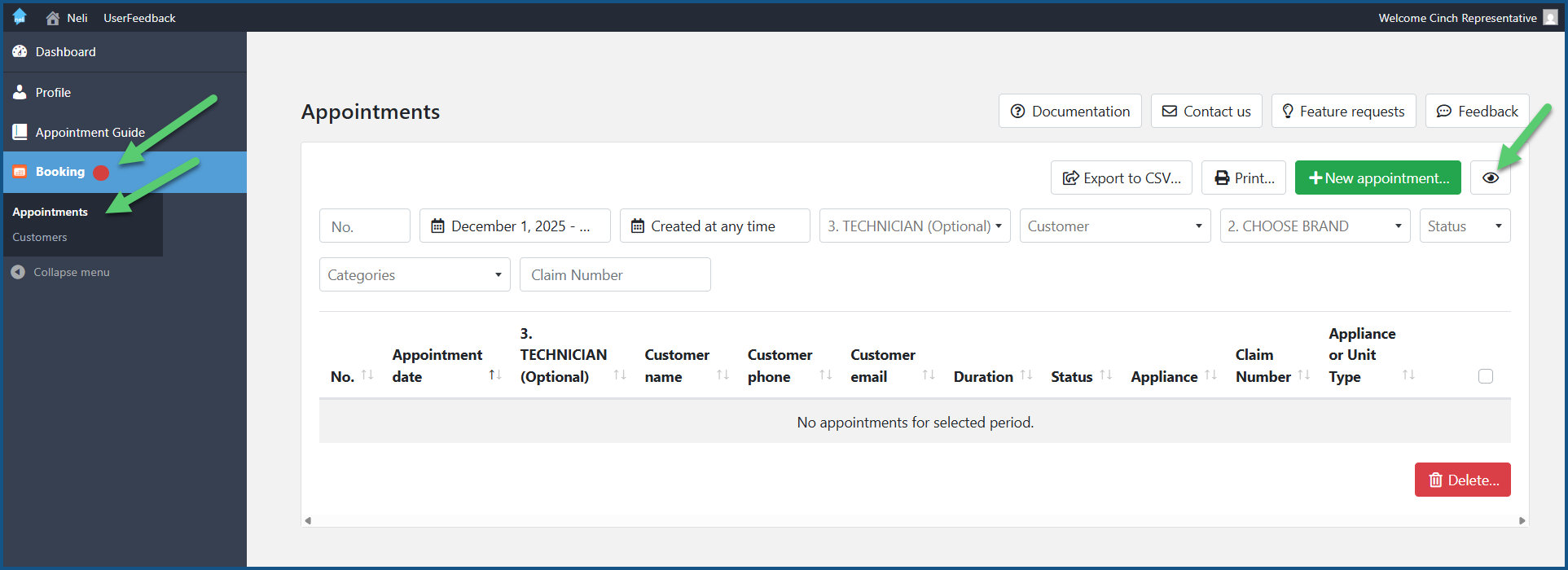Viewport: 1568px width, 570px height.
Task: Open the 2. CHOOSE BRAND dropdown
Action: (1314, 226)
